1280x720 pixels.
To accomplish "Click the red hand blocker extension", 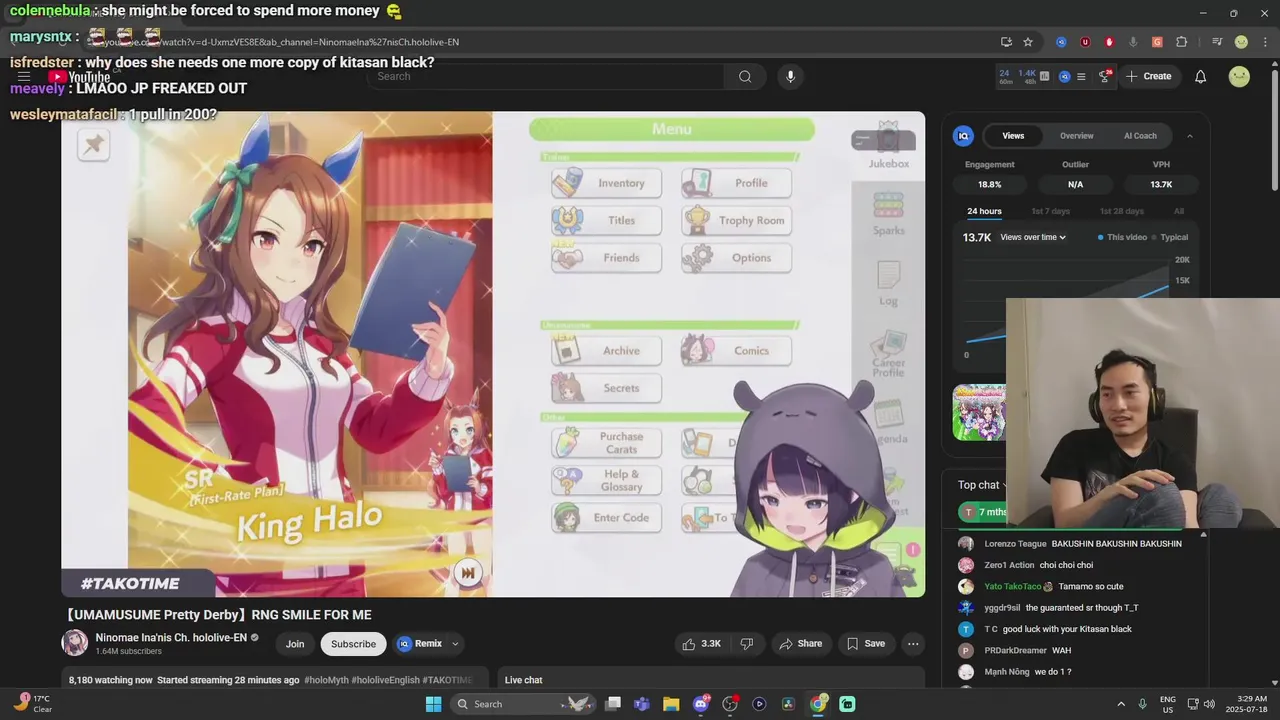I will point(1109,42).
